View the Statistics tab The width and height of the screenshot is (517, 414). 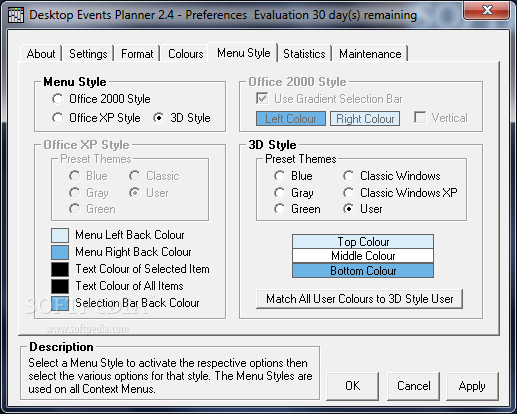304,54
